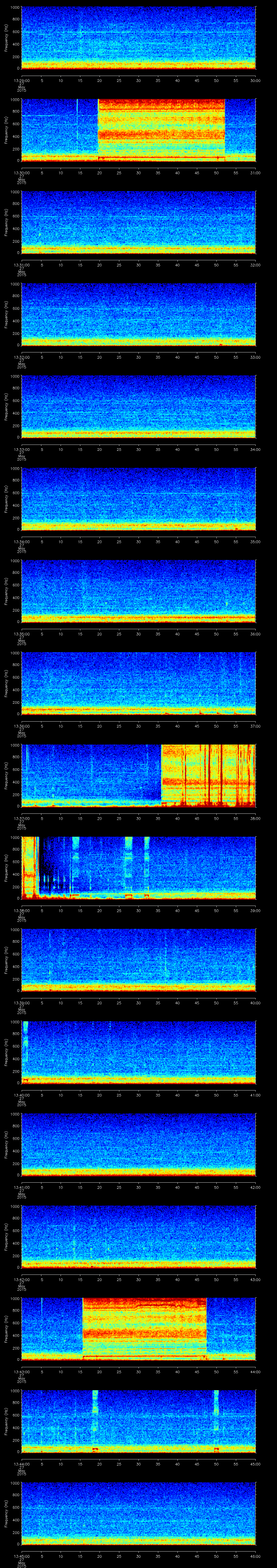The width and height of the screenshot is (277, 1568).
Task: Click the Frequency (Hz) axis label of the 13:29:00 panel
Action: pos(6,38)
